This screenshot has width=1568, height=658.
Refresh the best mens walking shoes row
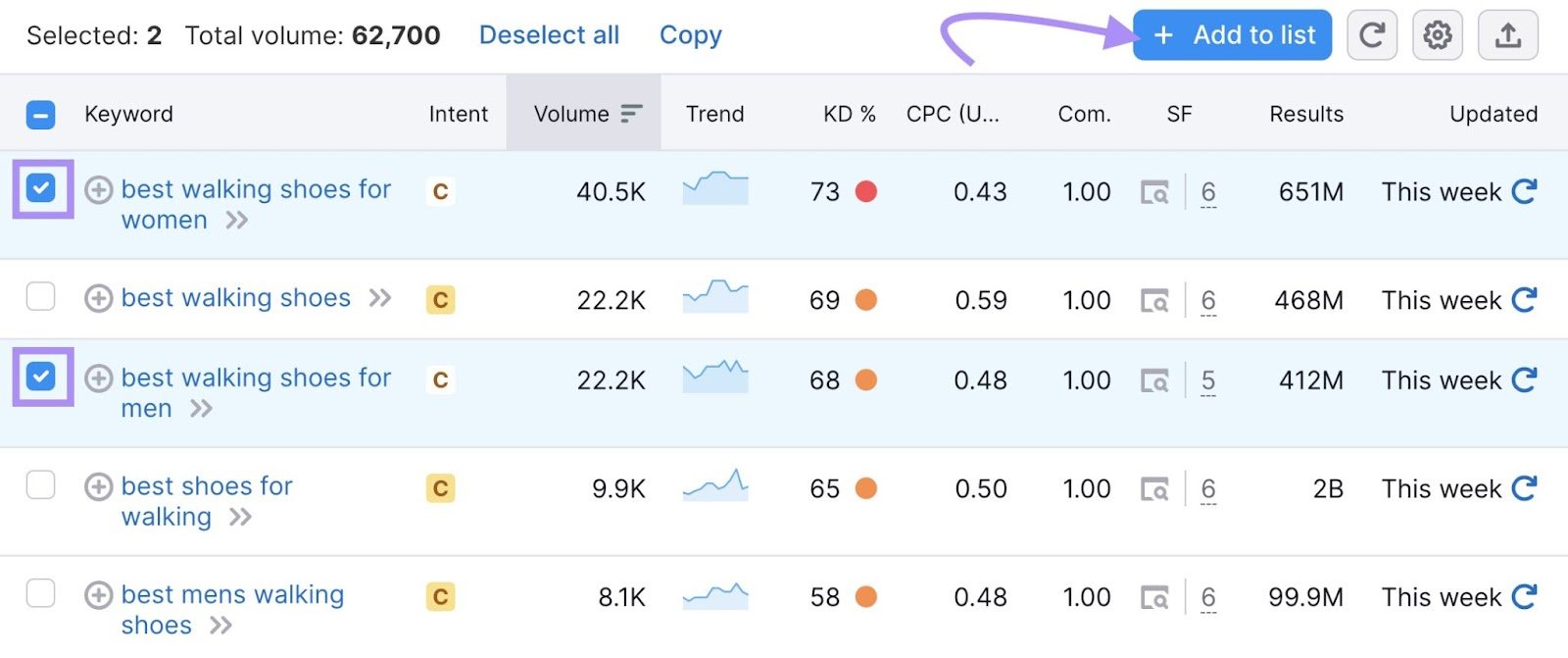(x=1524, y=596)
